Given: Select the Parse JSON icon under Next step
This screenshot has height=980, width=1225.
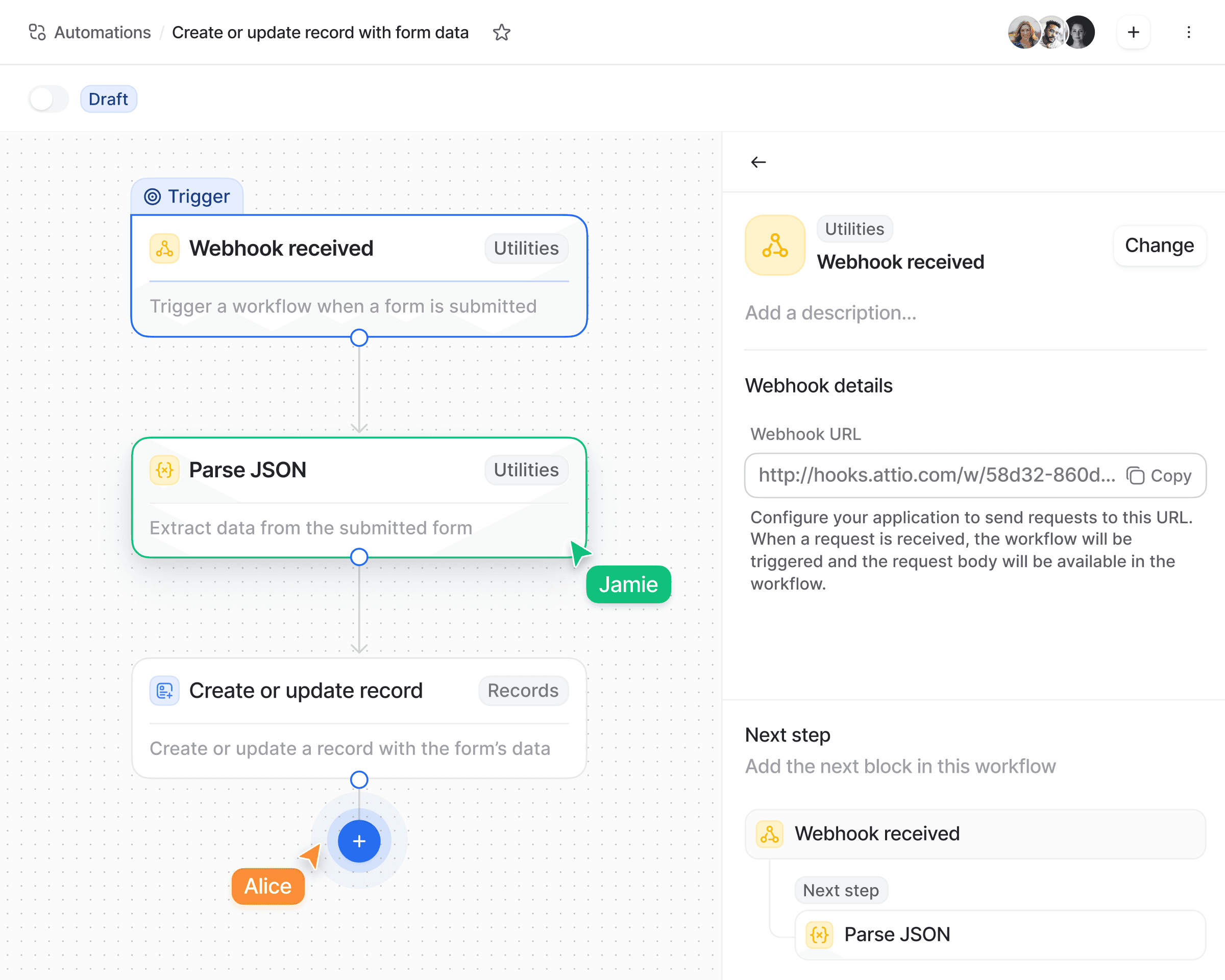Looking at the screenshot, I should (x=818, y=934).
